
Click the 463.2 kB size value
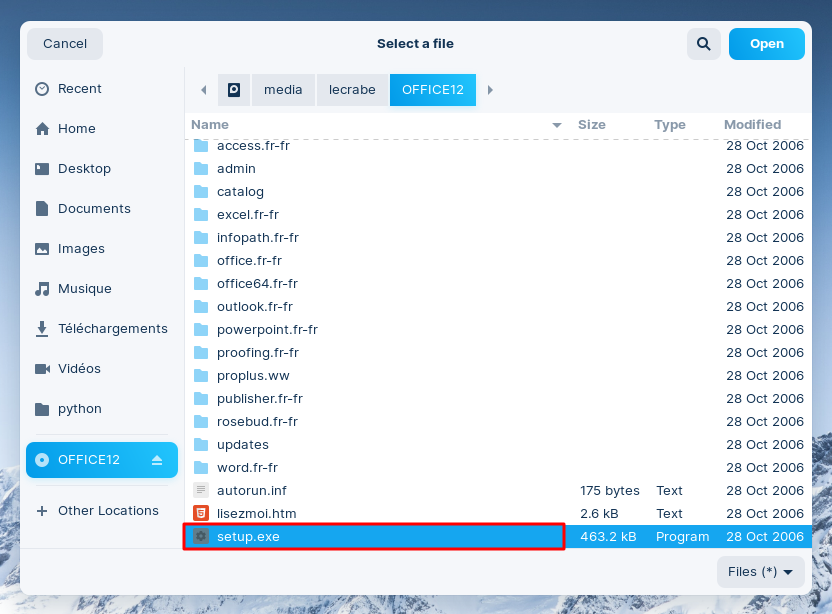coord(608,537)
